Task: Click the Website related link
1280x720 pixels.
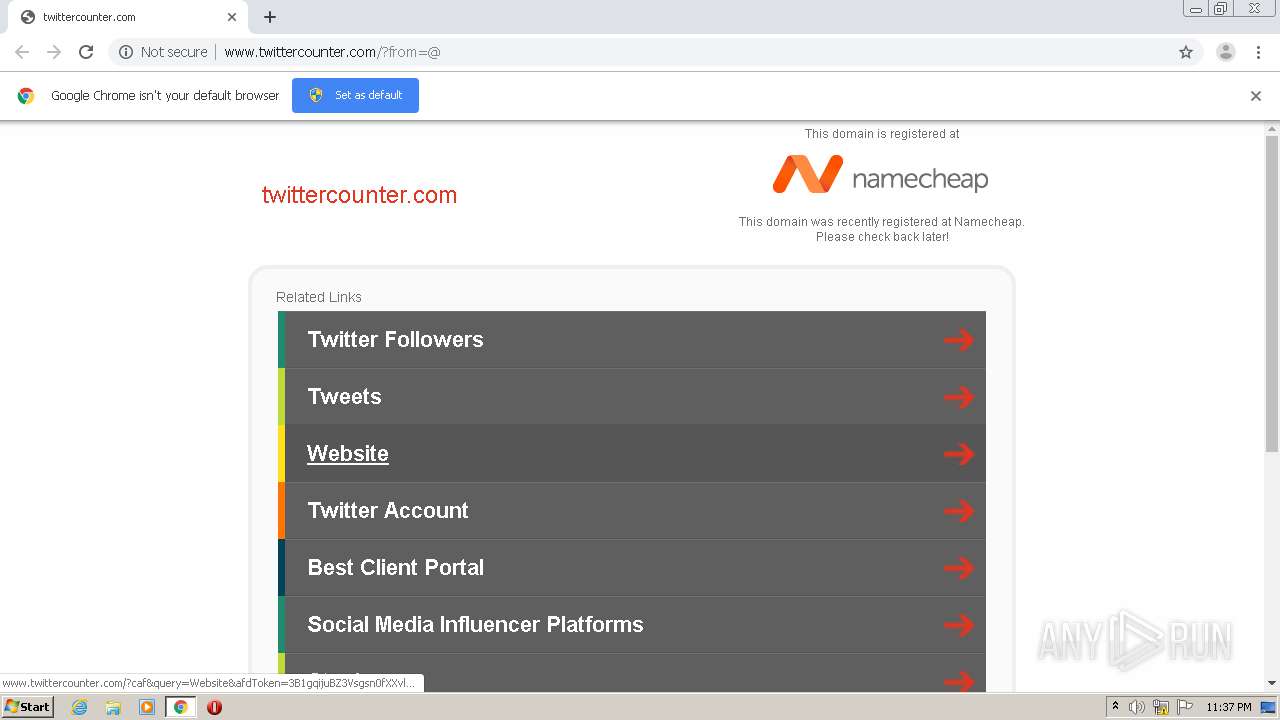Action: (x=347, y=454)
